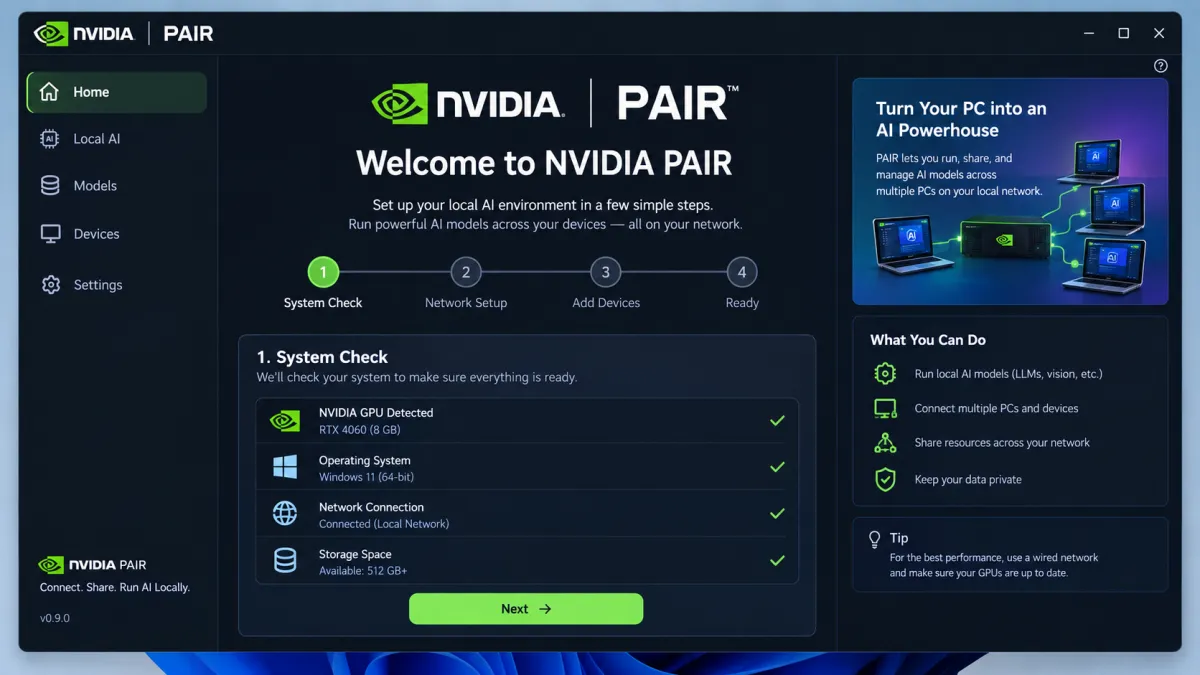
Task: Click the 'Welcome to NVIDIA PAIR' heading
Action: pyautogui.click(x=544, y=163)
